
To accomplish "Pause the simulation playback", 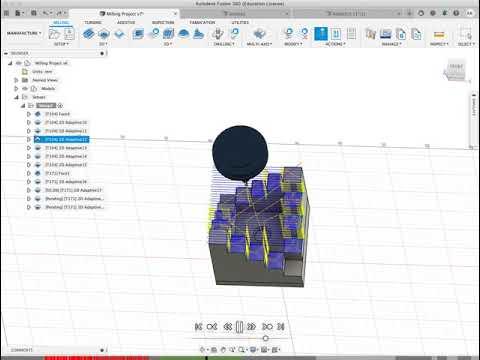I will coord(239,327).
